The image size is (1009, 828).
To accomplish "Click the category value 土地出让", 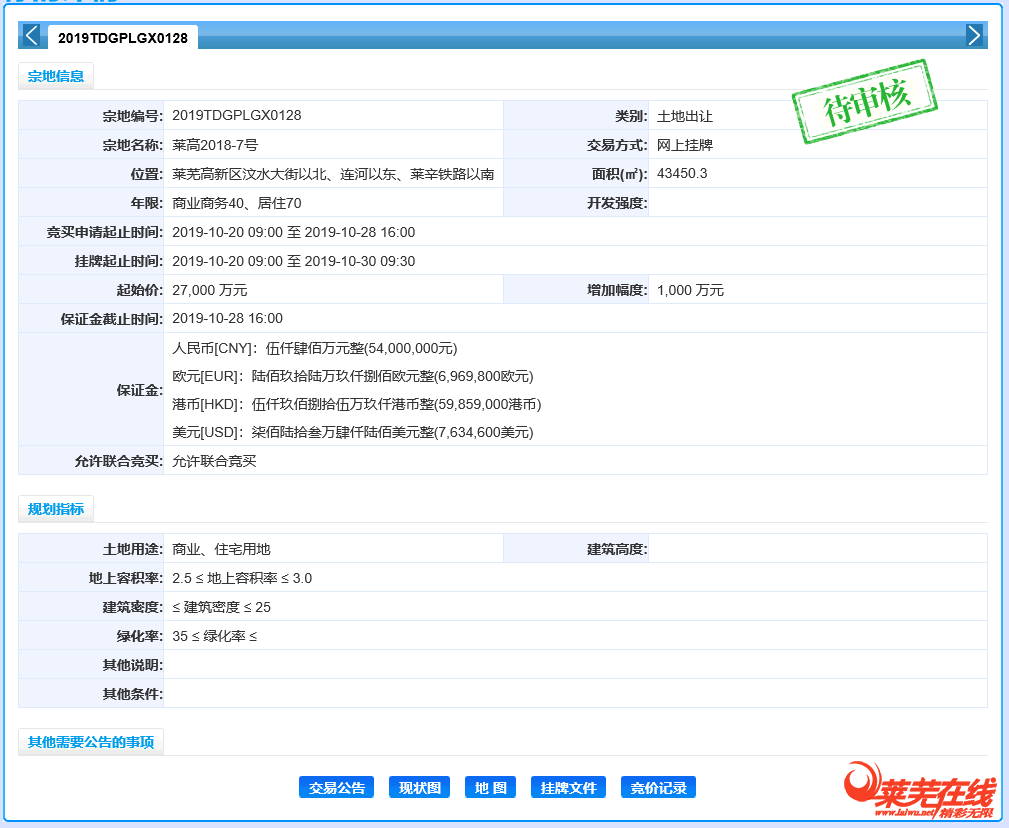I will 685,116.
